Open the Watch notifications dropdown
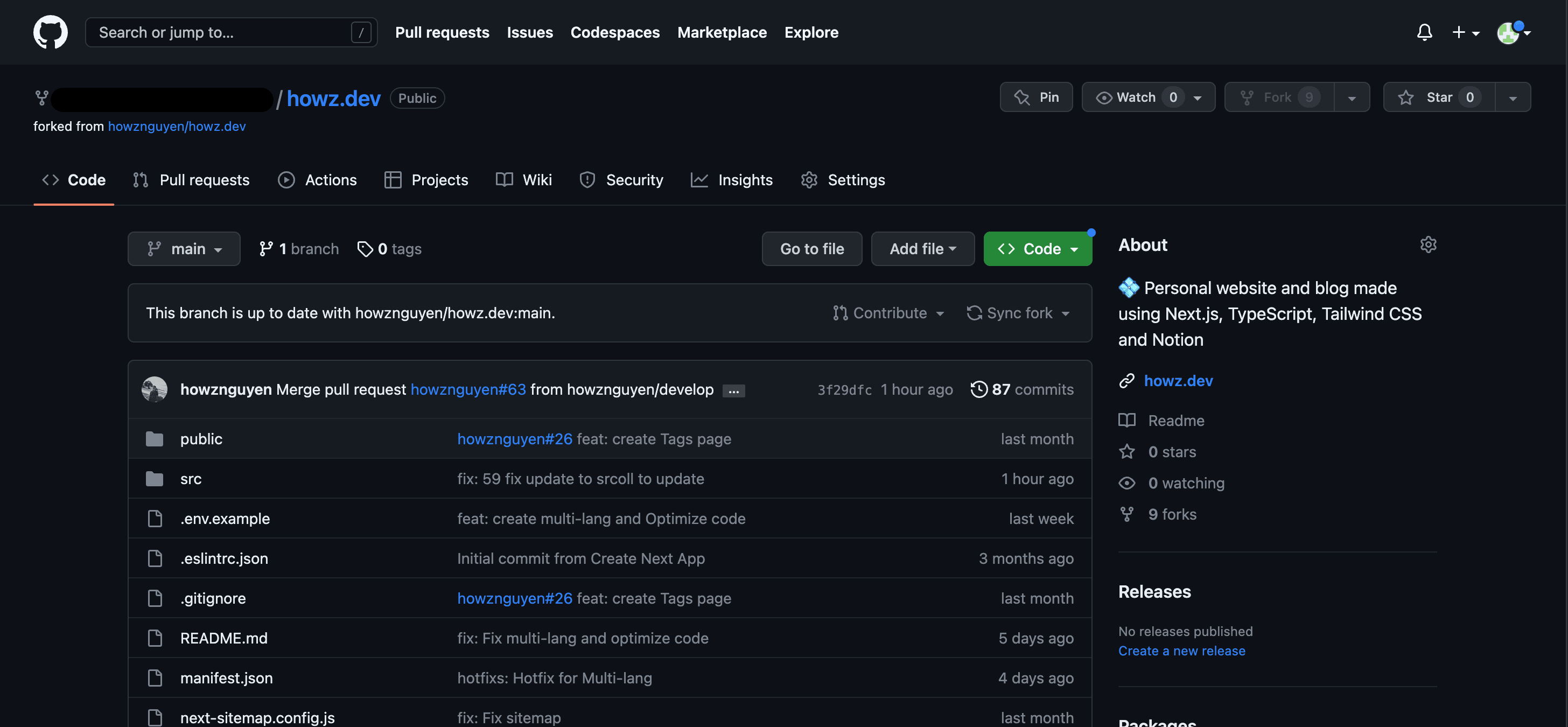Viewport: 1568px width, 727px height. [x=1148, y=97]
